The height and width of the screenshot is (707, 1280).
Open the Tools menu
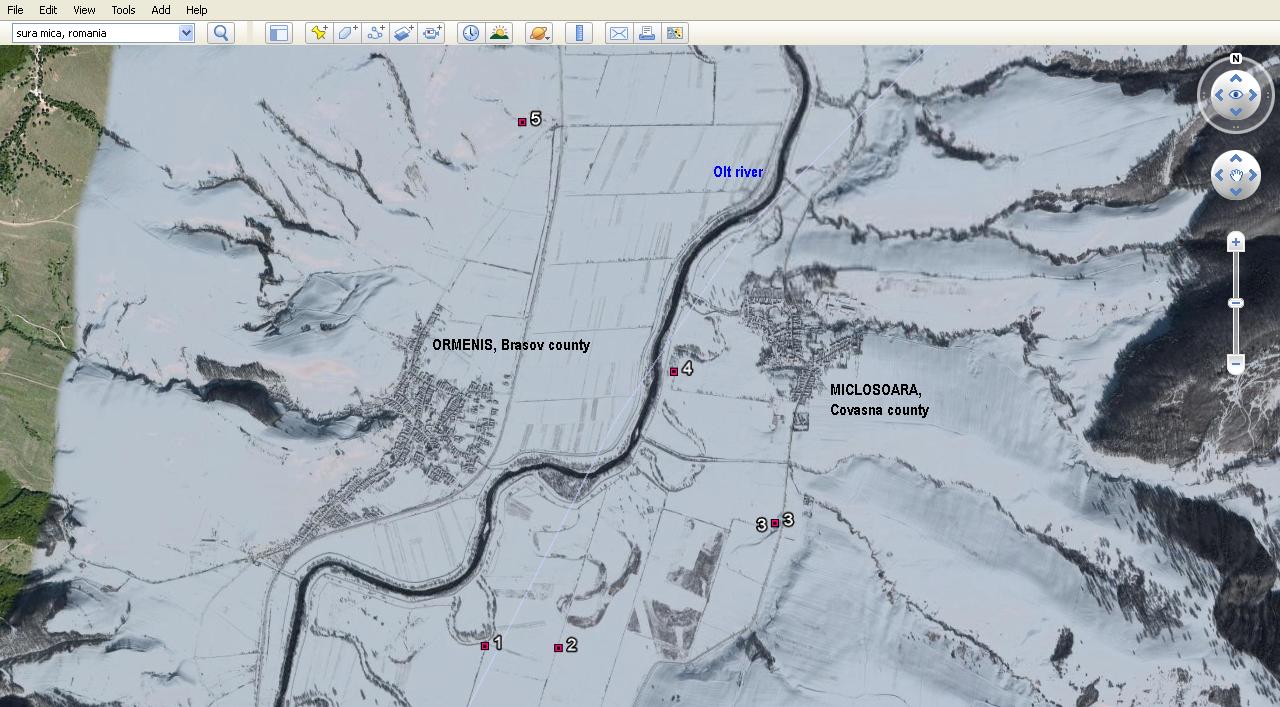coord(123,10)
